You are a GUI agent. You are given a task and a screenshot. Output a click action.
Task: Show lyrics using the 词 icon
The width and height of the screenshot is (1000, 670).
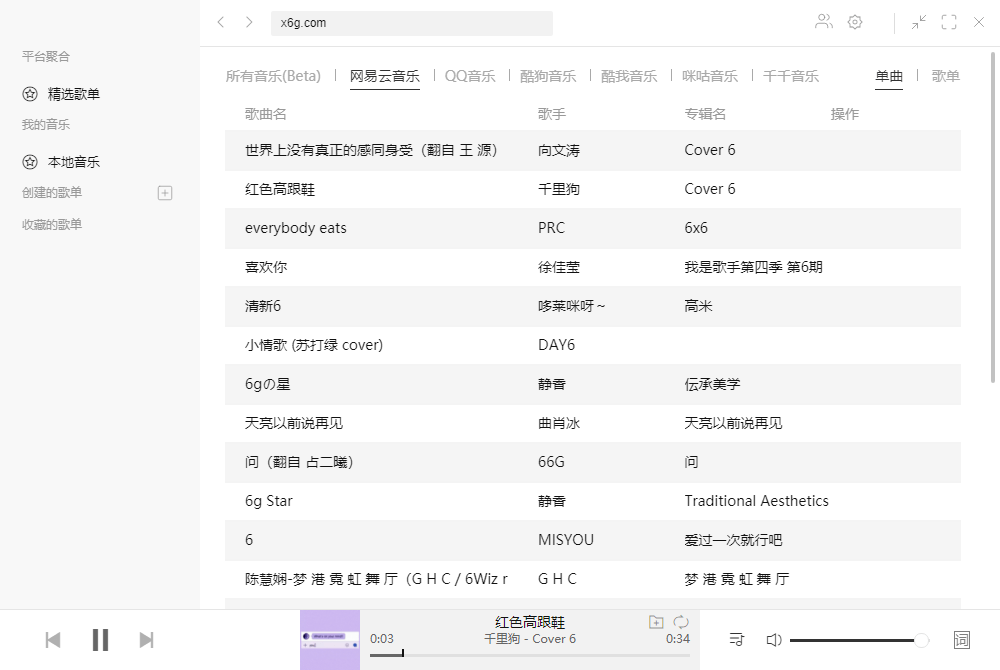pos(961,639)
